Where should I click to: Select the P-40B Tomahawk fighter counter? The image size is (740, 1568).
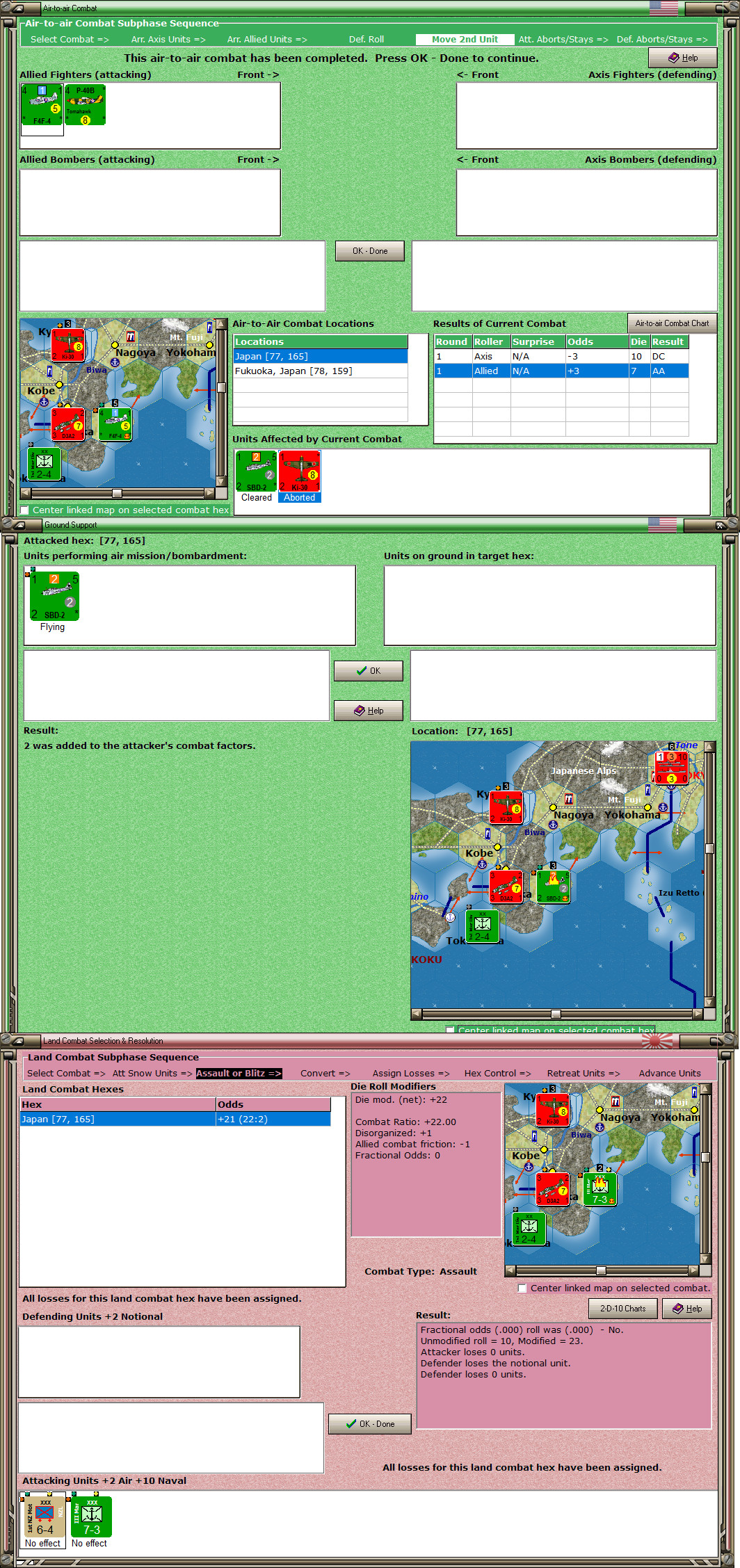coord(85,105)
